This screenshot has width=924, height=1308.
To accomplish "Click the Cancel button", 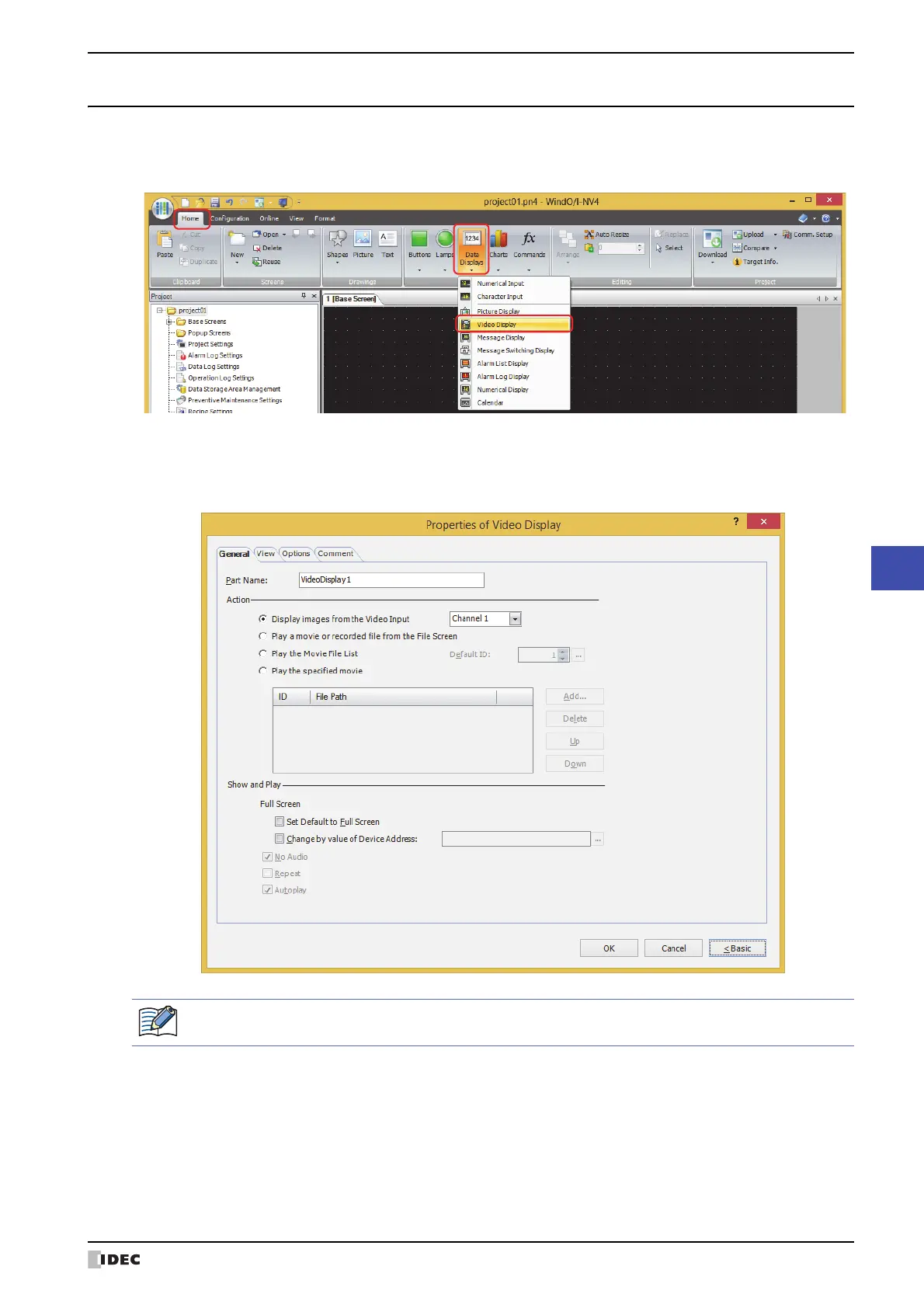I will [x=673, y=948].
